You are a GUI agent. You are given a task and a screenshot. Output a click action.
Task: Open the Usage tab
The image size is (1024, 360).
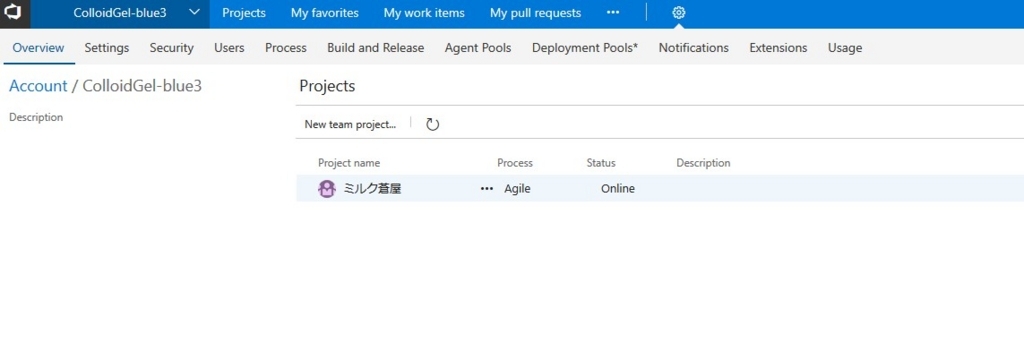pos(844,48)
